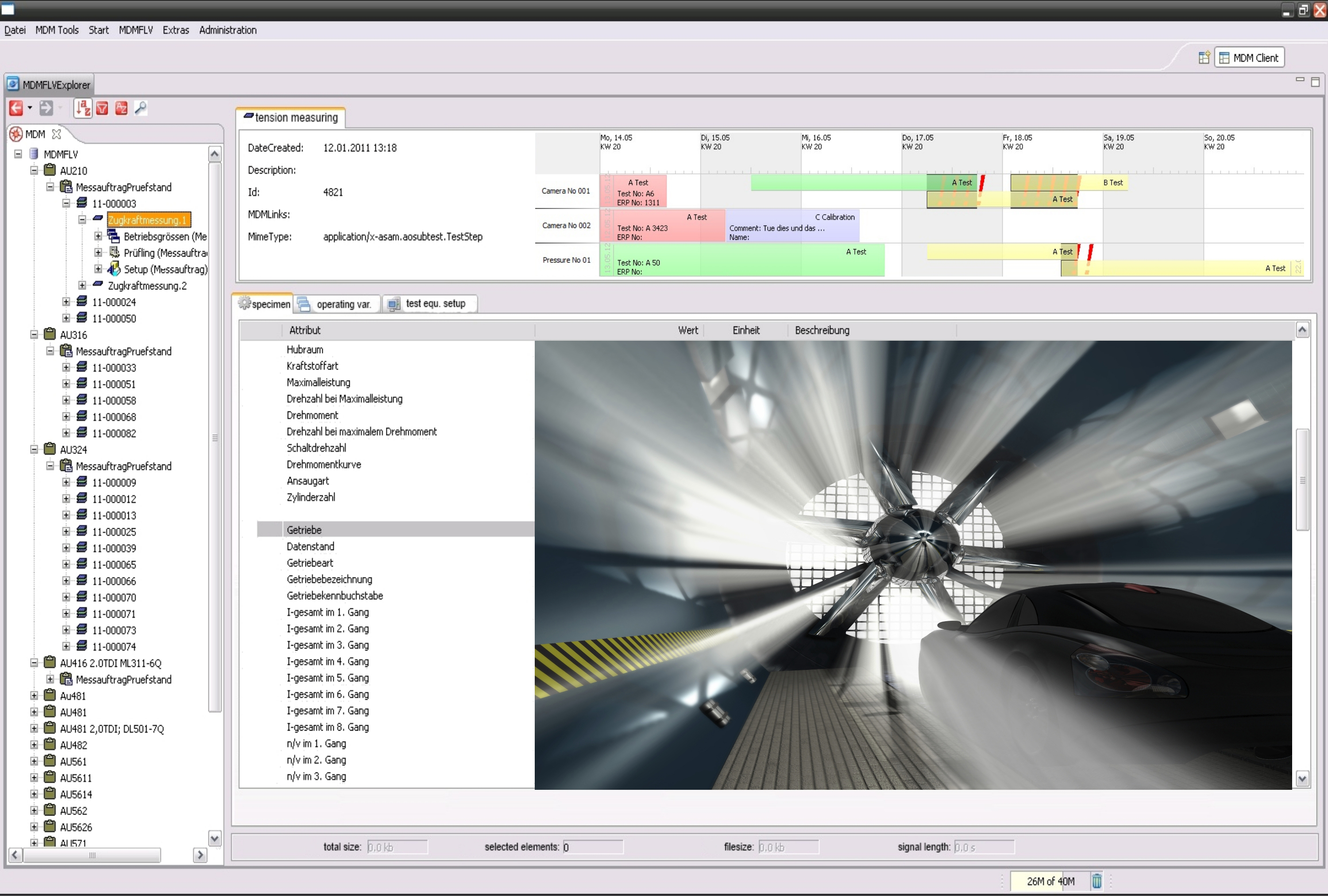1328x896 pixels.
Task: Switch to the MDM Client perspective
Action: click(1249, 58)
